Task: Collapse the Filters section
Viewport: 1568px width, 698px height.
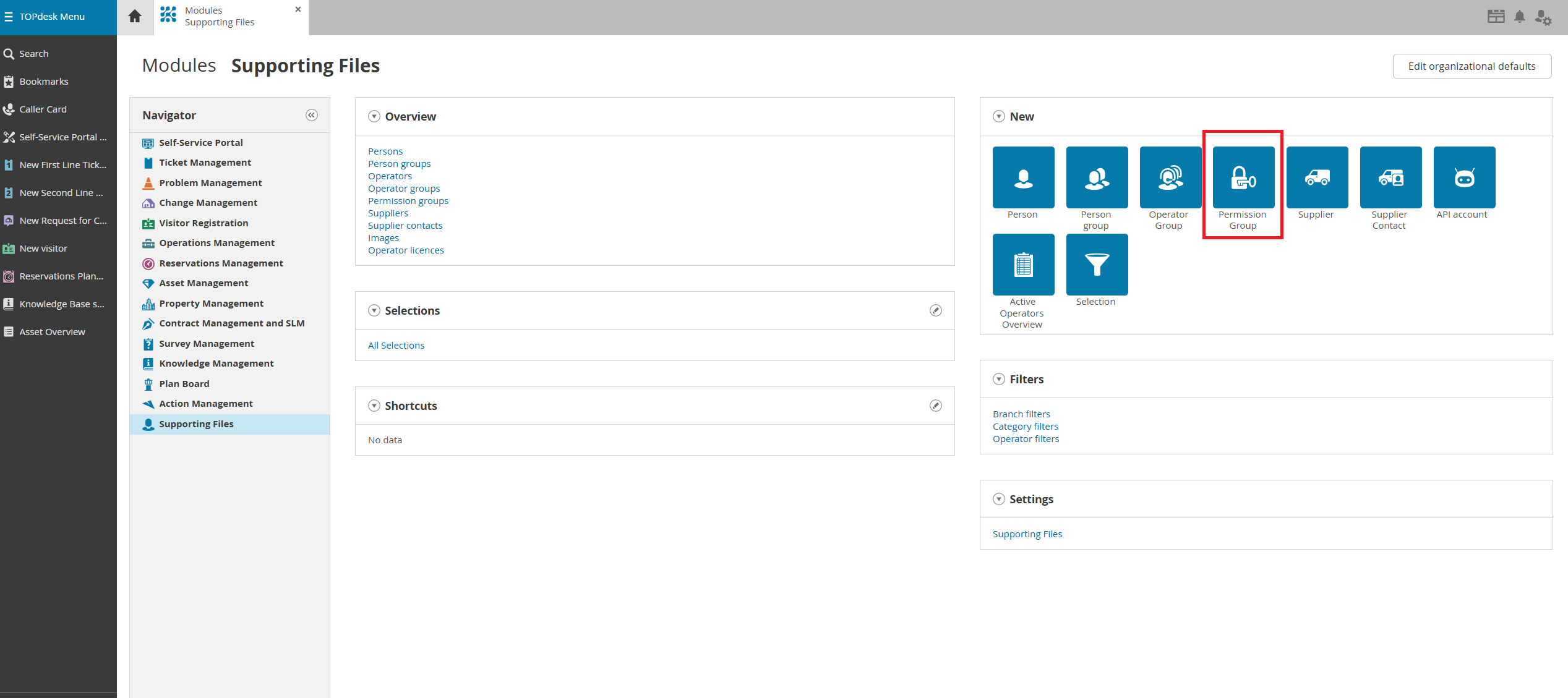Action: click(999, 379)
